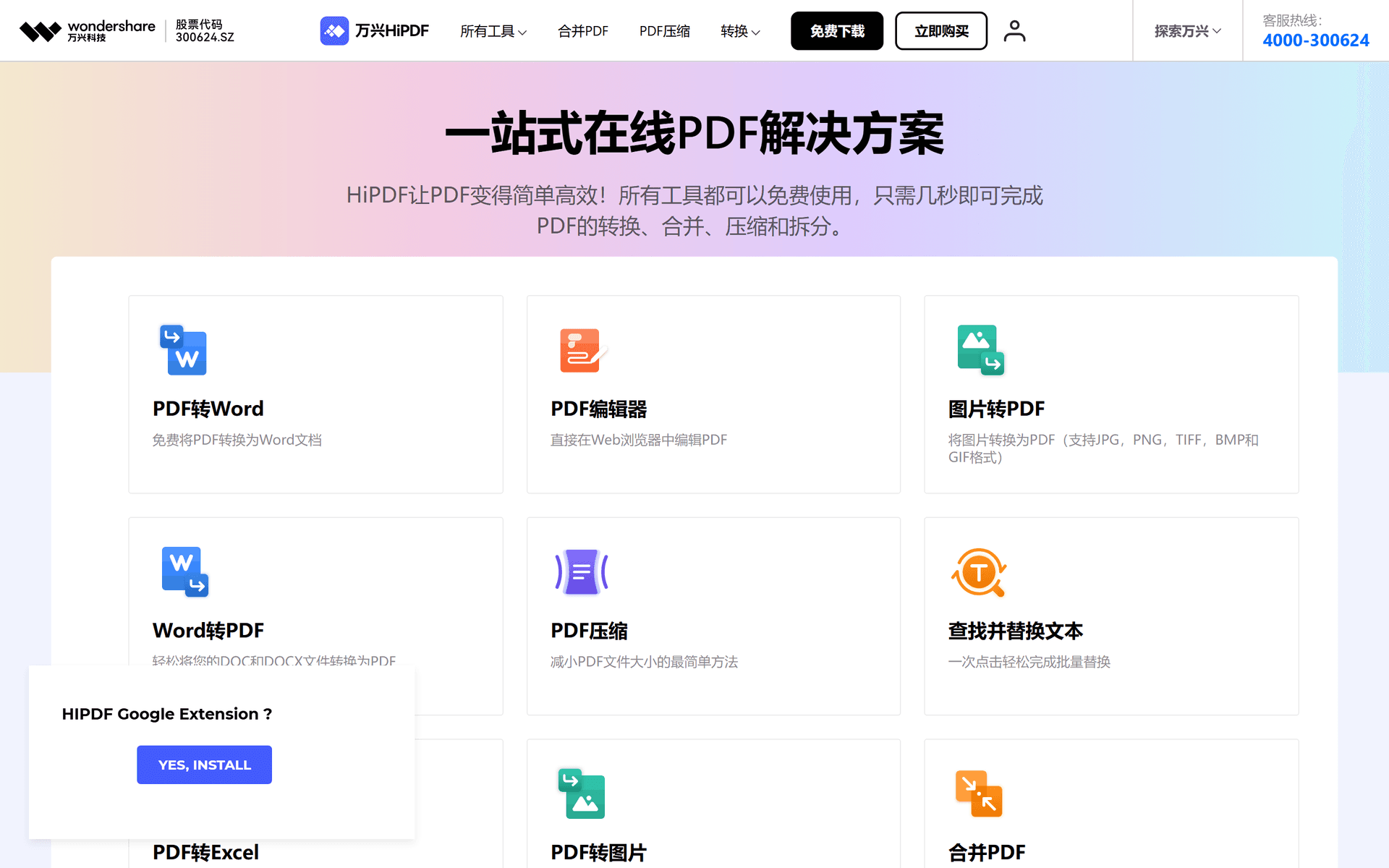Click the PDF编辑器 tool icon
The width and height of the screenshot is (1389, 868).
[x=582, y=350]
